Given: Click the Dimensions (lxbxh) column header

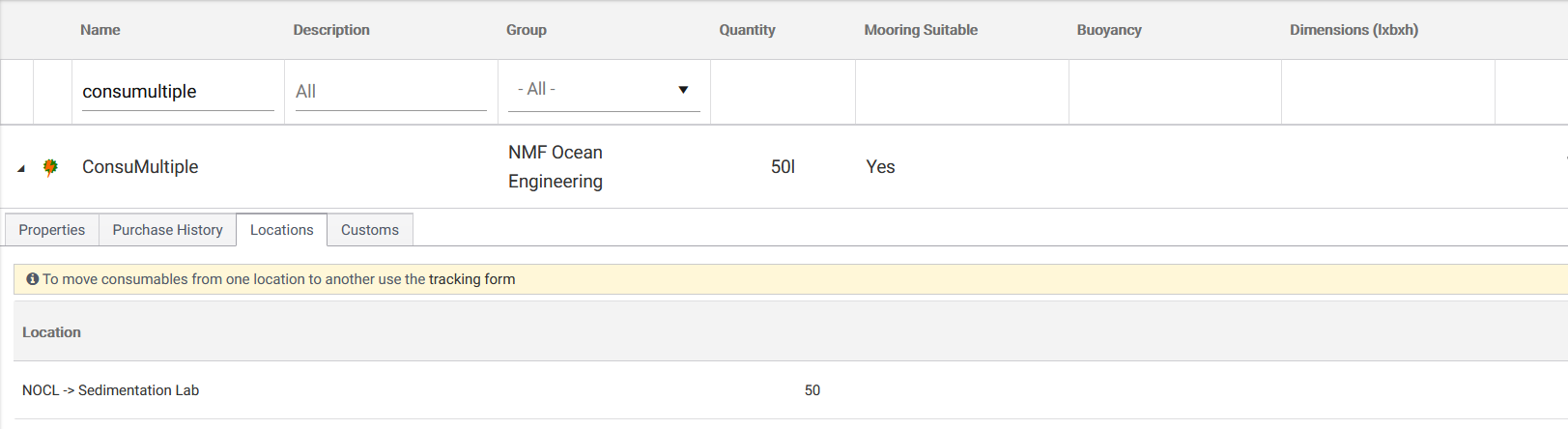Looking at the screenshot, I should [1354, 30].
